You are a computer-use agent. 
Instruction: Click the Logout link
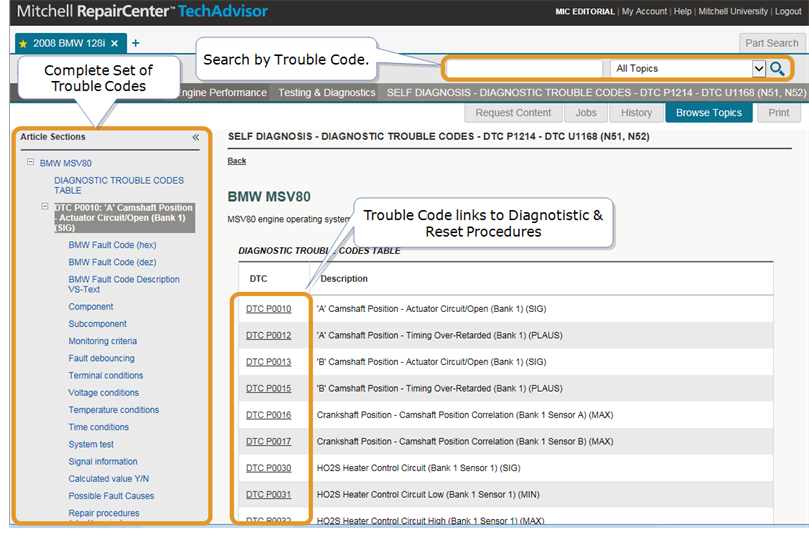788,11
